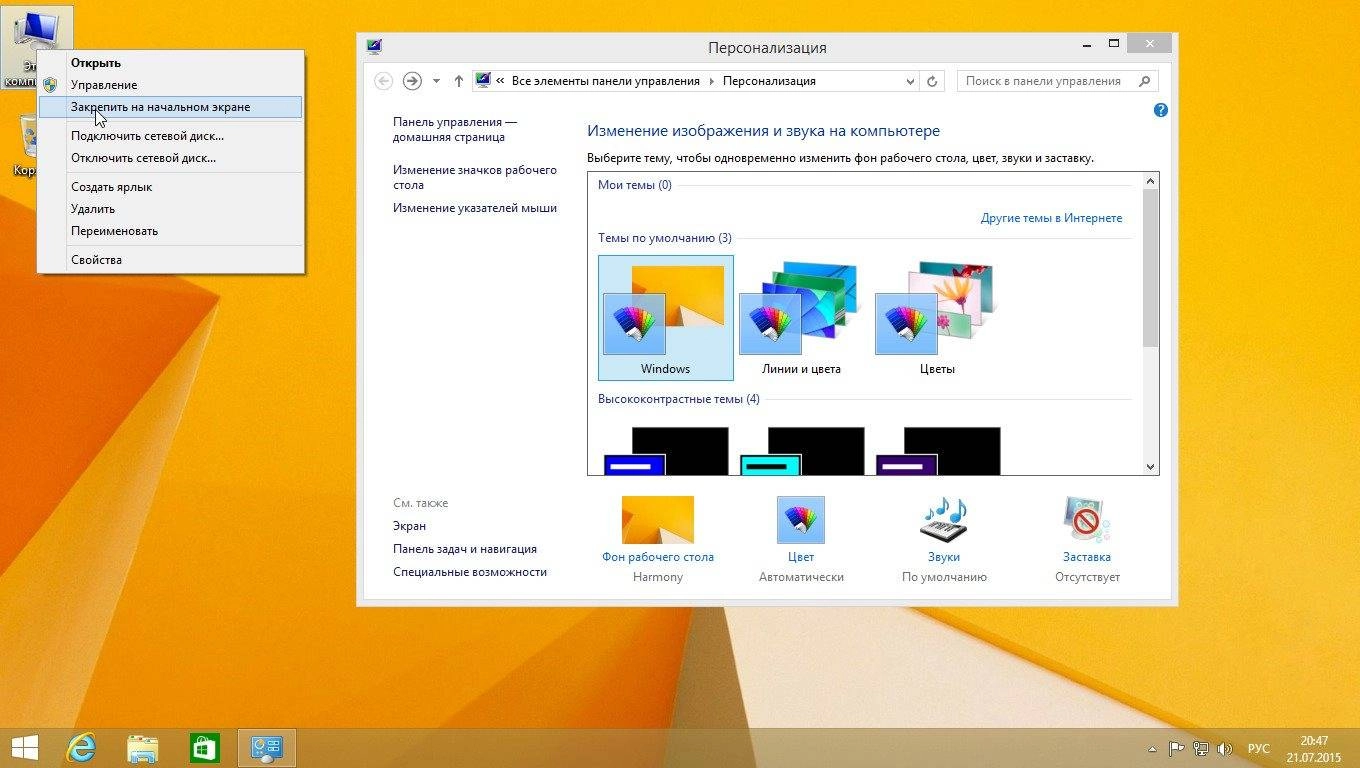Open the Sounds settings icon

pyautogui.click(x=943, y=520)
